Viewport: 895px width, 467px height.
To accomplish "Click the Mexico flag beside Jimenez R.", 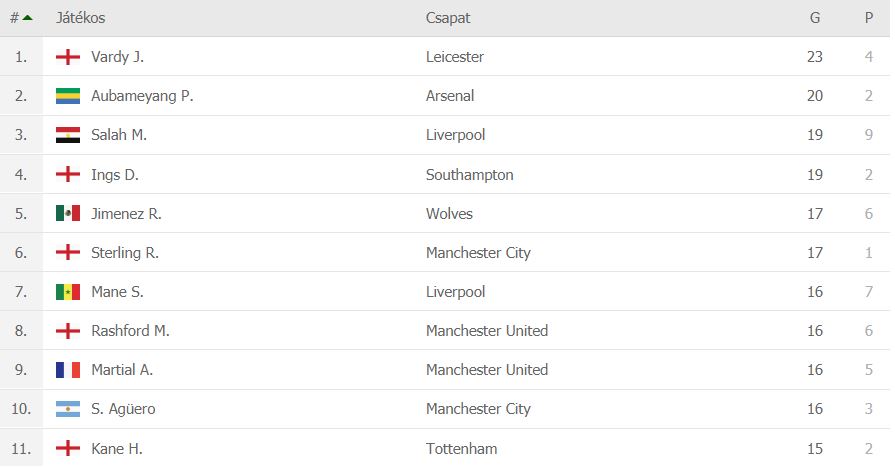I will click(67, 214).
